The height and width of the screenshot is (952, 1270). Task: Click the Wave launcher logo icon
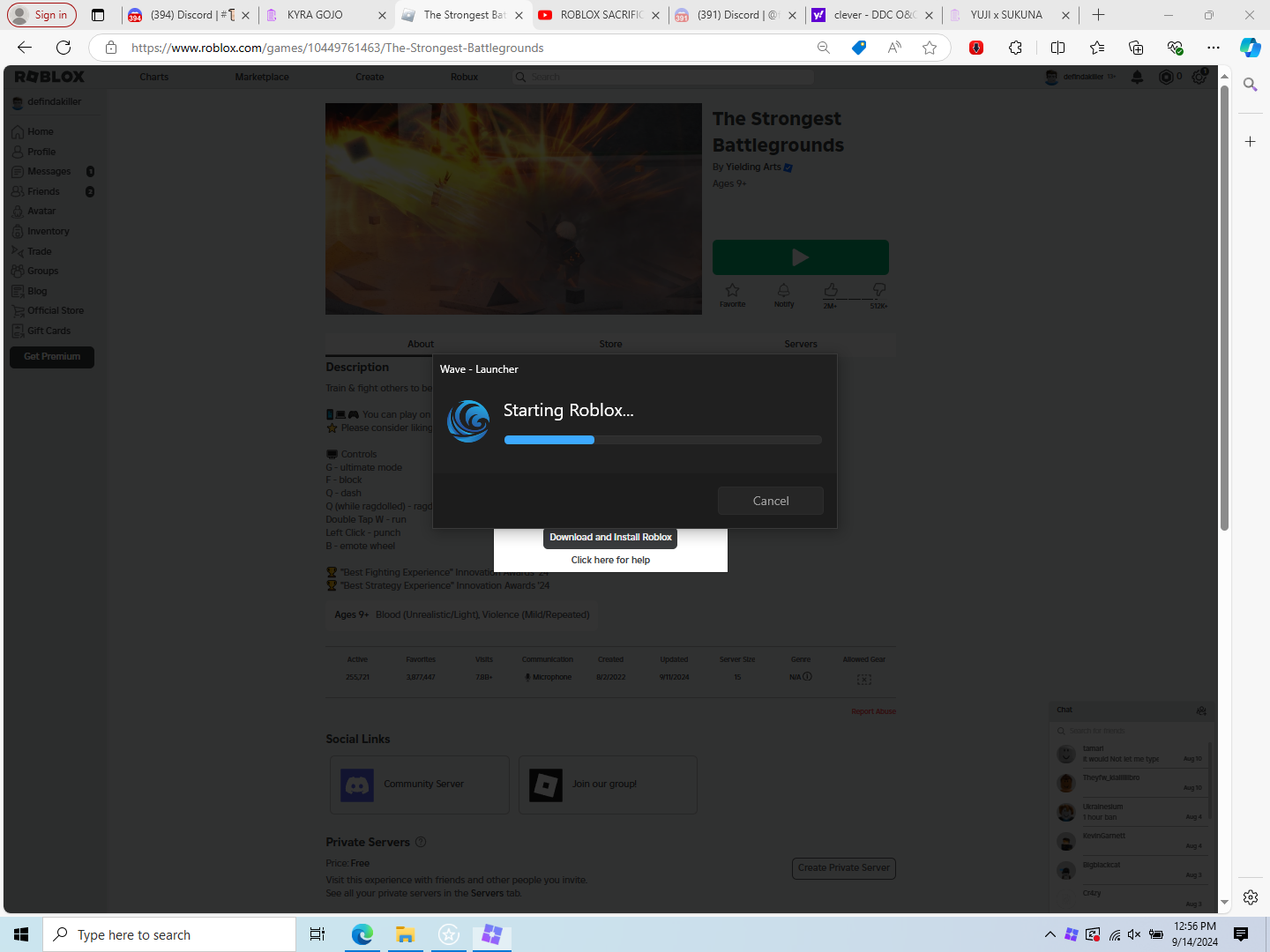(468, 421)
